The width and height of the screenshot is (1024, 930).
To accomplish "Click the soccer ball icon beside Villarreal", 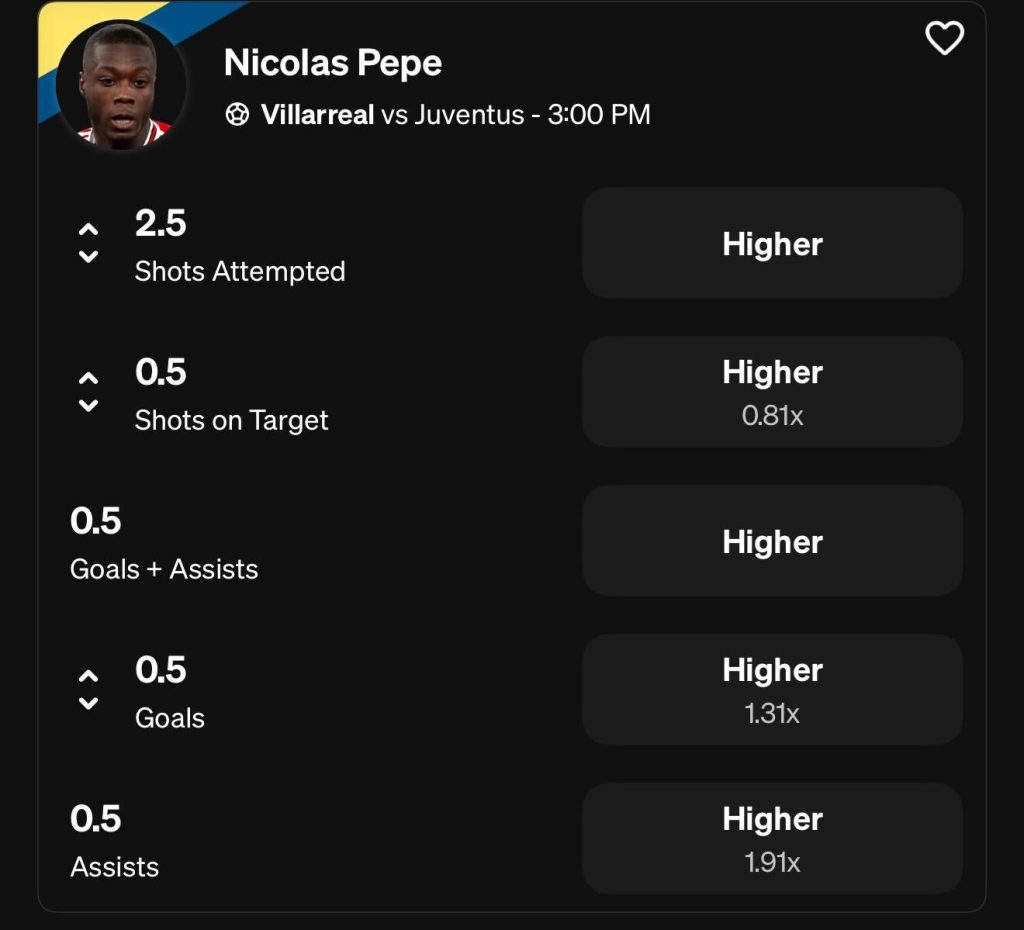I will 237,115.
